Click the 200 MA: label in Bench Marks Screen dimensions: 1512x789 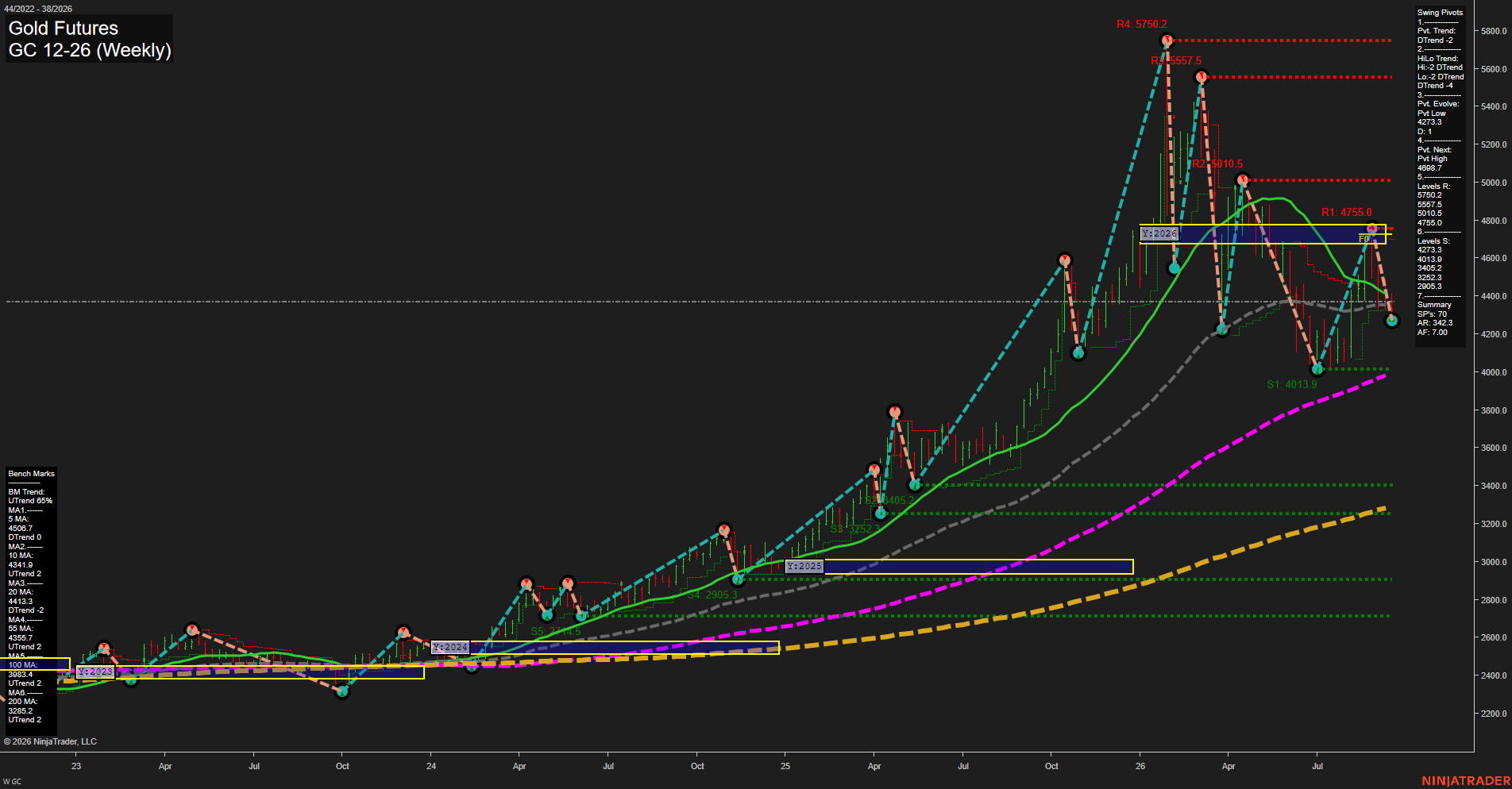click(22, 702)
